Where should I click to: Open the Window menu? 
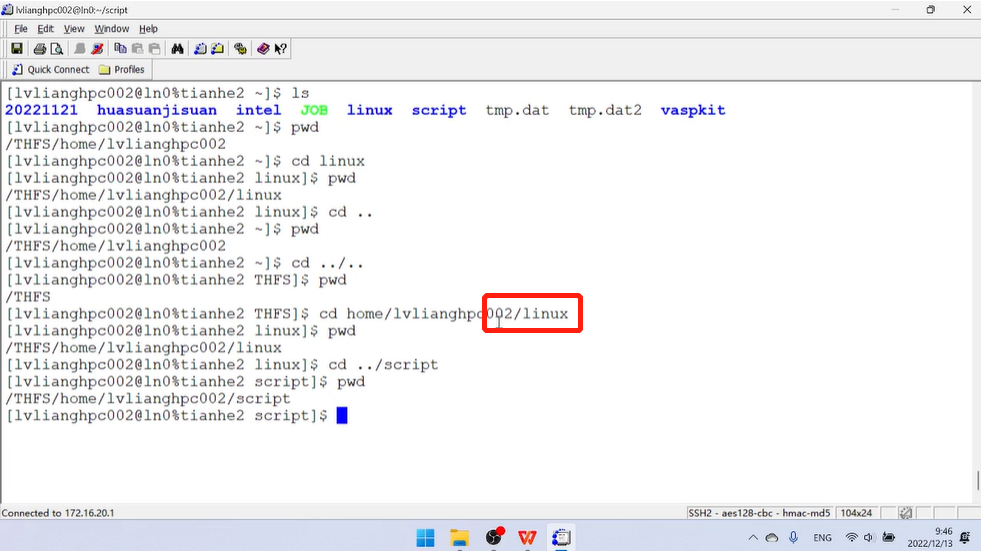pos(111,29)
